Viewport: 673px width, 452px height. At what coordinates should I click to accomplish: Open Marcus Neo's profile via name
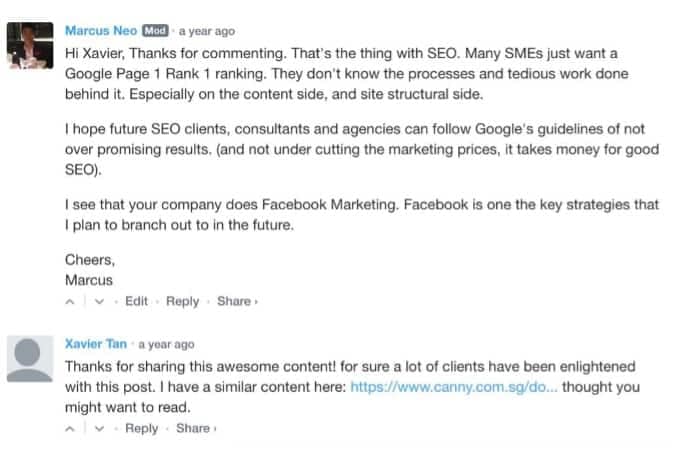pos(100,30)
